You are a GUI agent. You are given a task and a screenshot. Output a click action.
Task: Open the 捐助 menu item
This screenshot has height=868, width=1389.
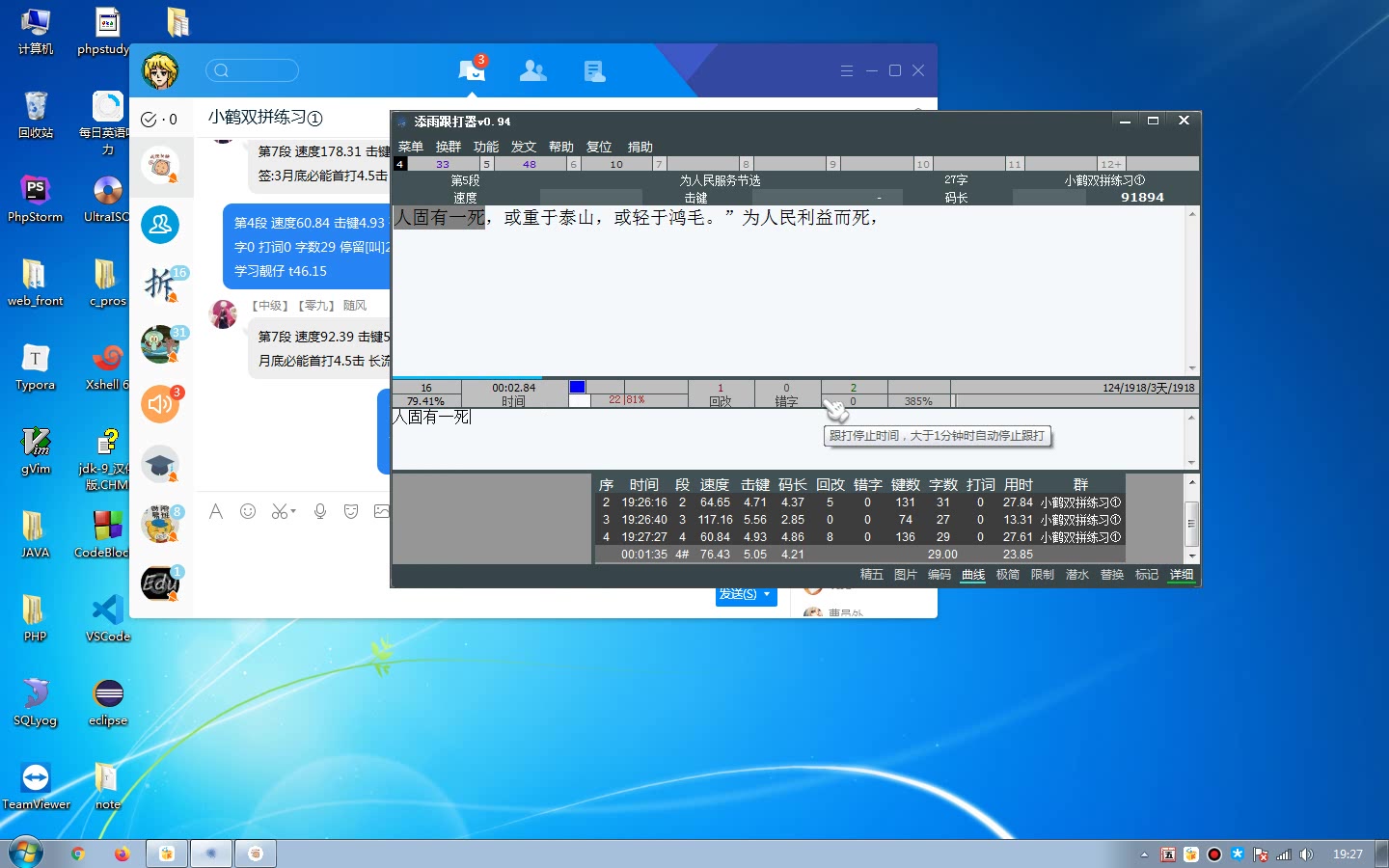click(640, 147)
